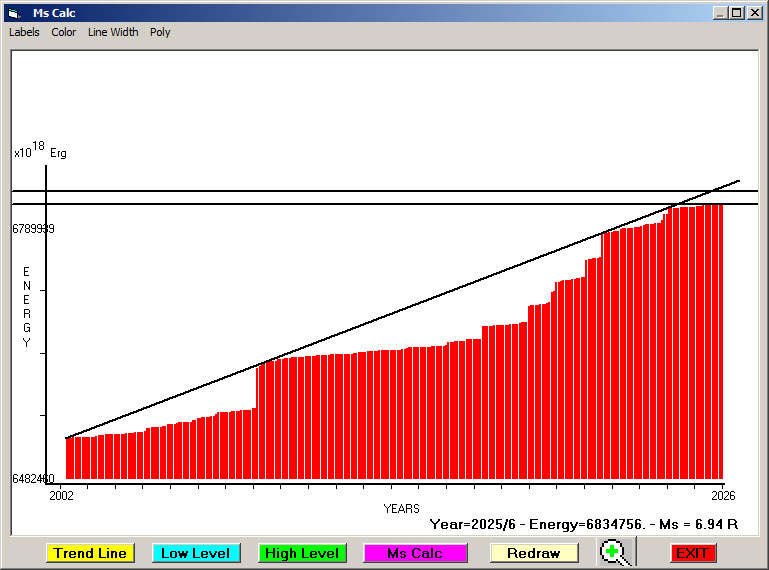
Task: Click the 2026 end year axis label
Action: coord(723,494)
